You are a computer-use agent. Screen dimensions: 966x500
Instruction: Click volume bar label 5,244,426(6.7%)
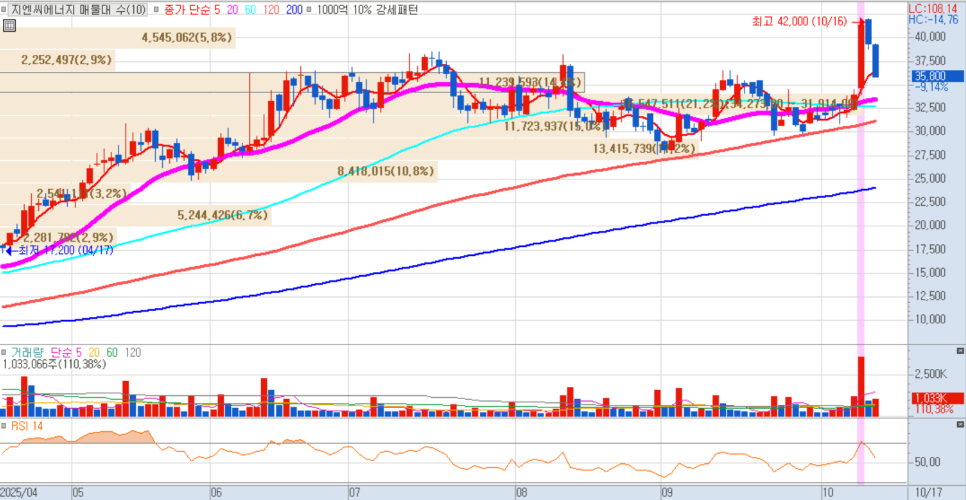[223, 215]
